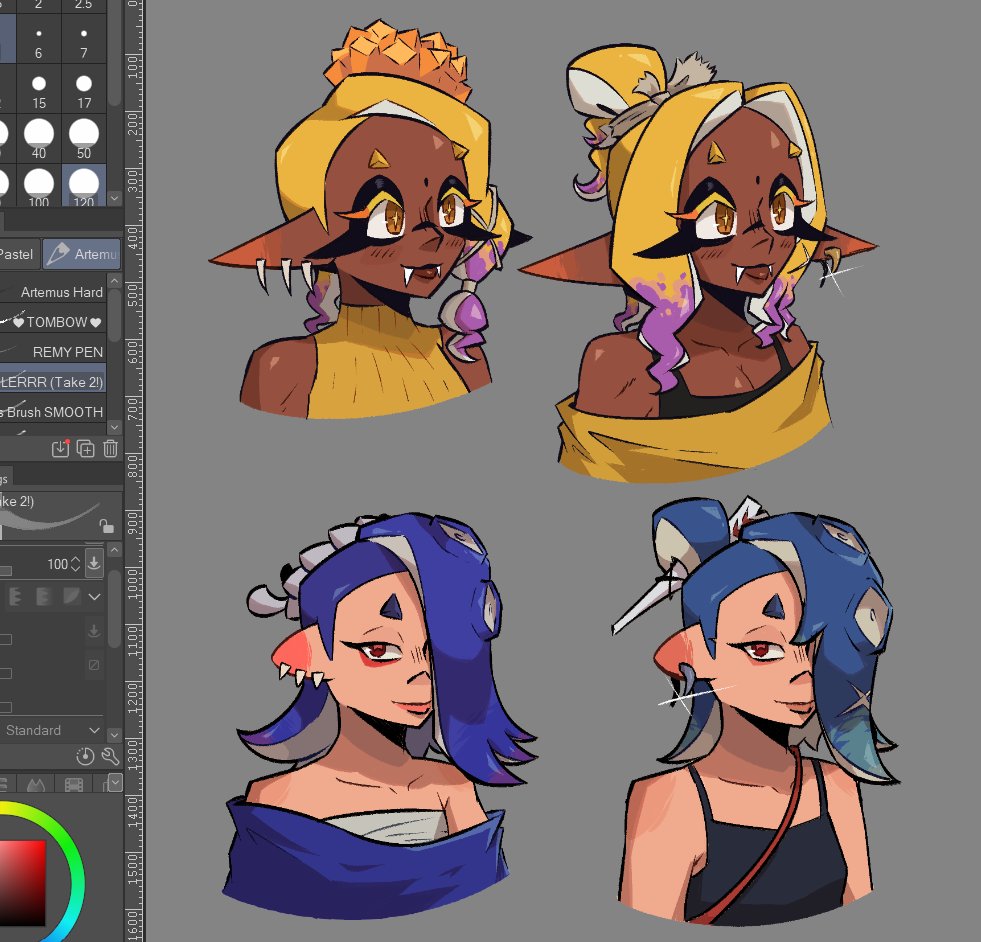The height and width of the screenshot is (942, 981).
Task: Select brush size 50 preset
Action: [x=84, y=139]
